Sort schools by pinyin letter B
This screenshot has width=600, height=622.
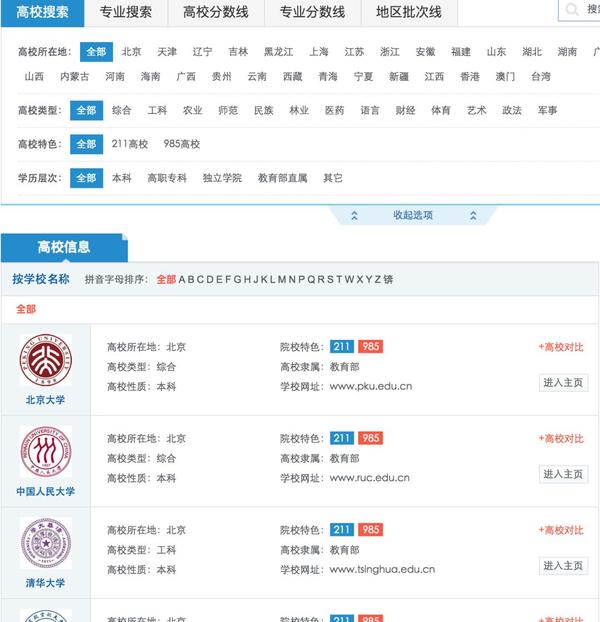click(x=191, y=280)
